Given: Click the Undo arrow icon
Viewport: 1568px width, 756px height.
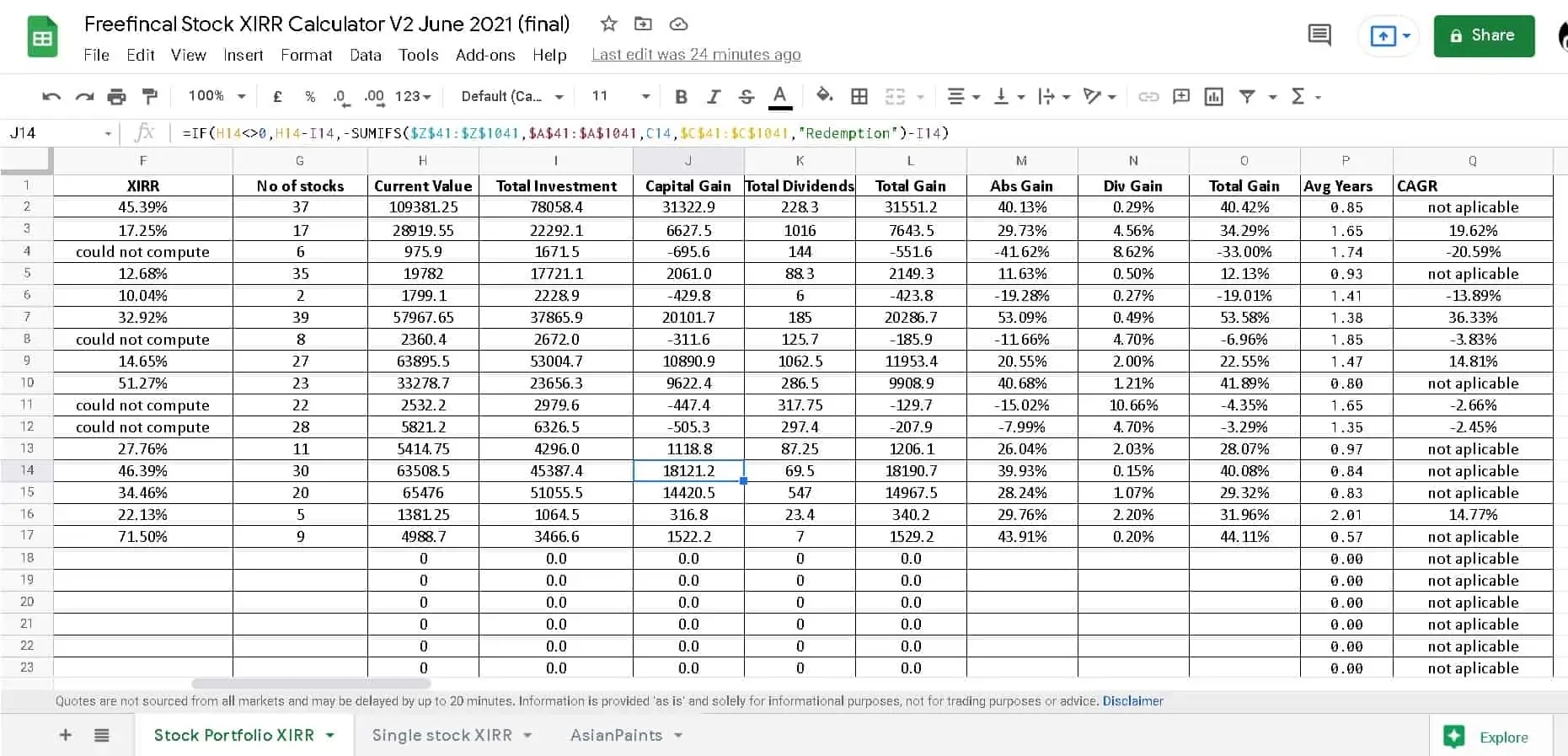Looking at the screenshot, I should coord(51,97).
